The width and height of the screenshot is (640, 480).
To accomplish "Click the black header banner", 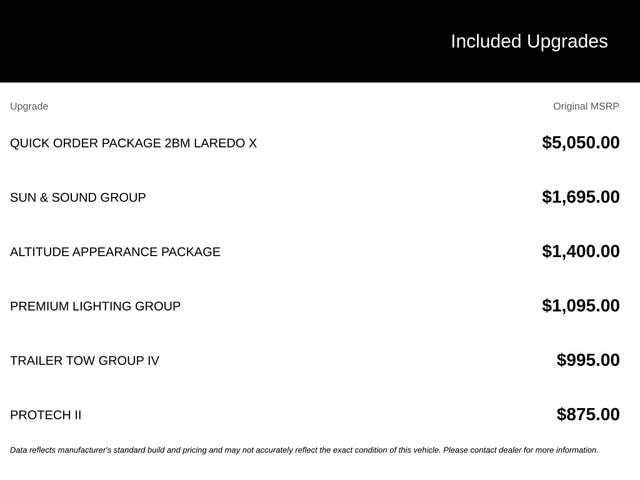I will 320,41.
